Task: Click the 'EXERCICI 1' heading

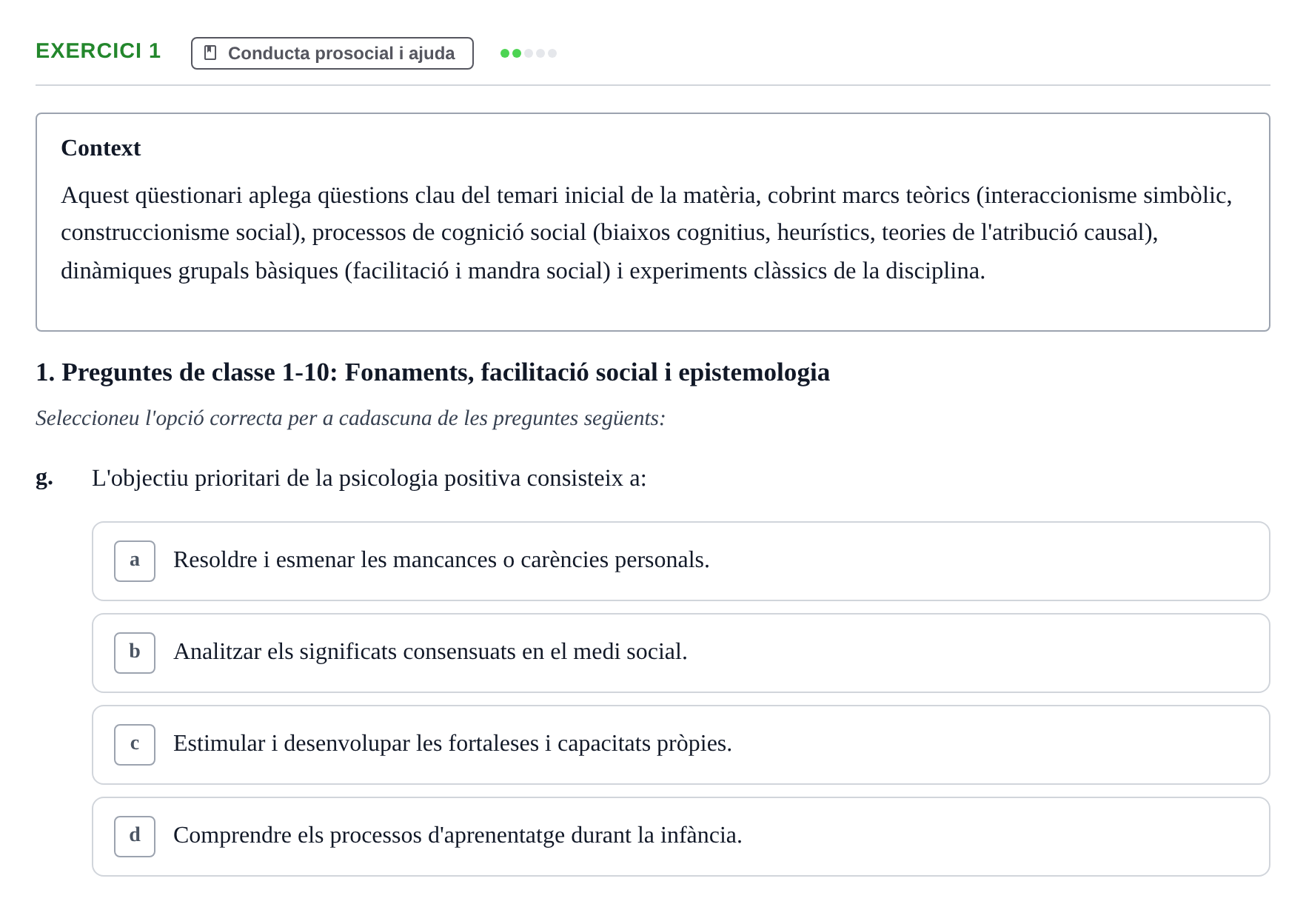Action: pos(98,50)
